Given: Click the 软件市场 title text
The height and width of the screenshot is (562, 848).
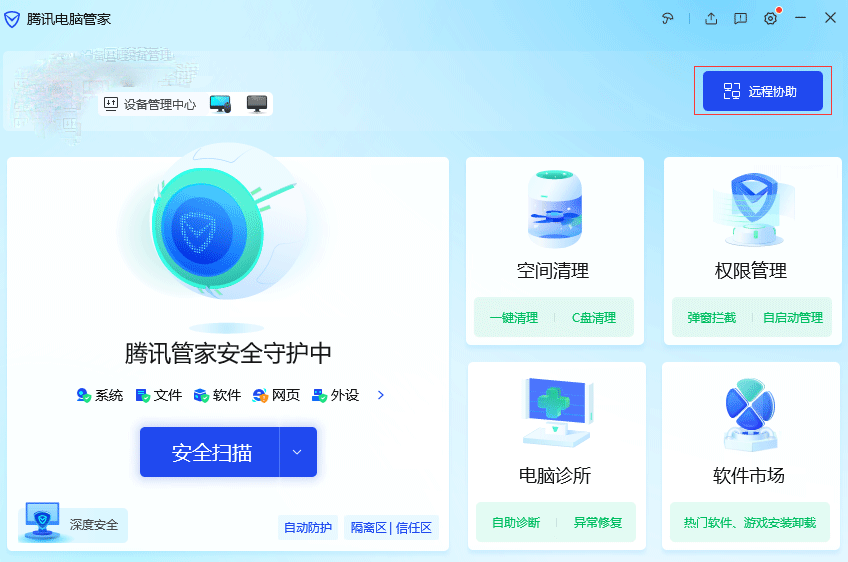Looking at the screenshot, I should click(x=748, y=475).
